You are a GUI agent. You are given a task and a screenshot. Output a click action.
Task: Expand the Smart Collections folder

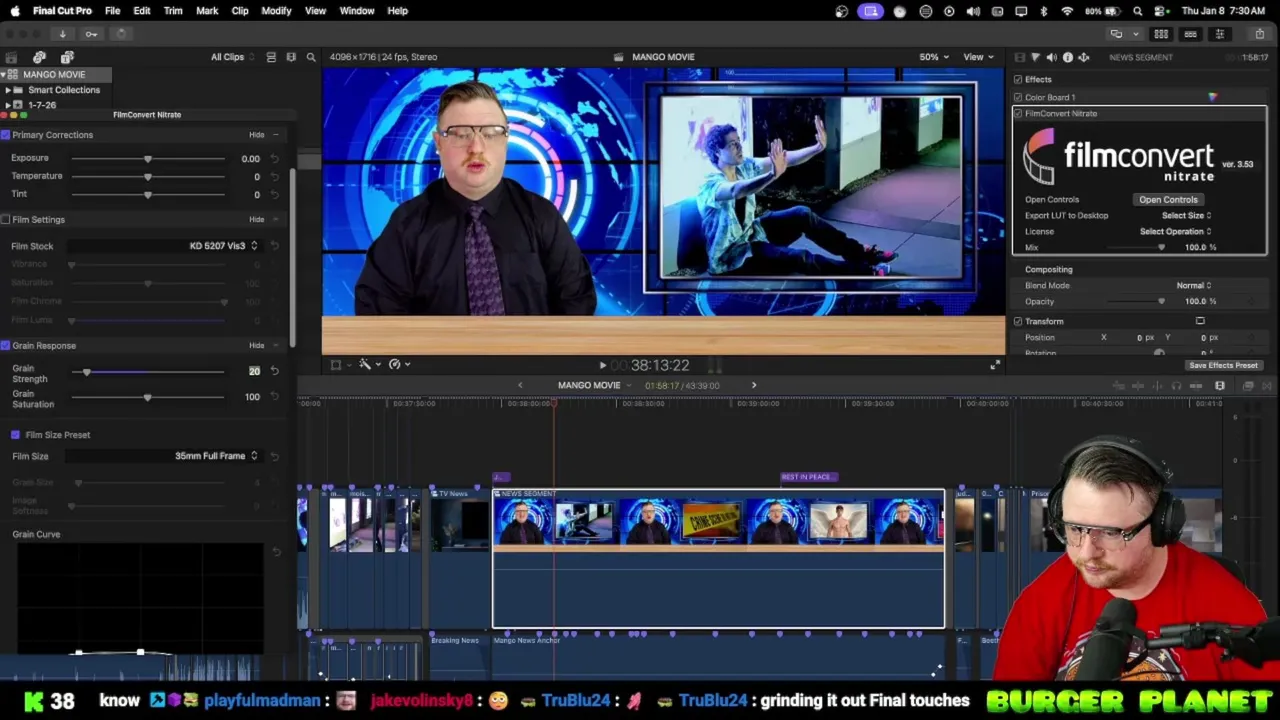pyautogui.click(x=8, y=90)
